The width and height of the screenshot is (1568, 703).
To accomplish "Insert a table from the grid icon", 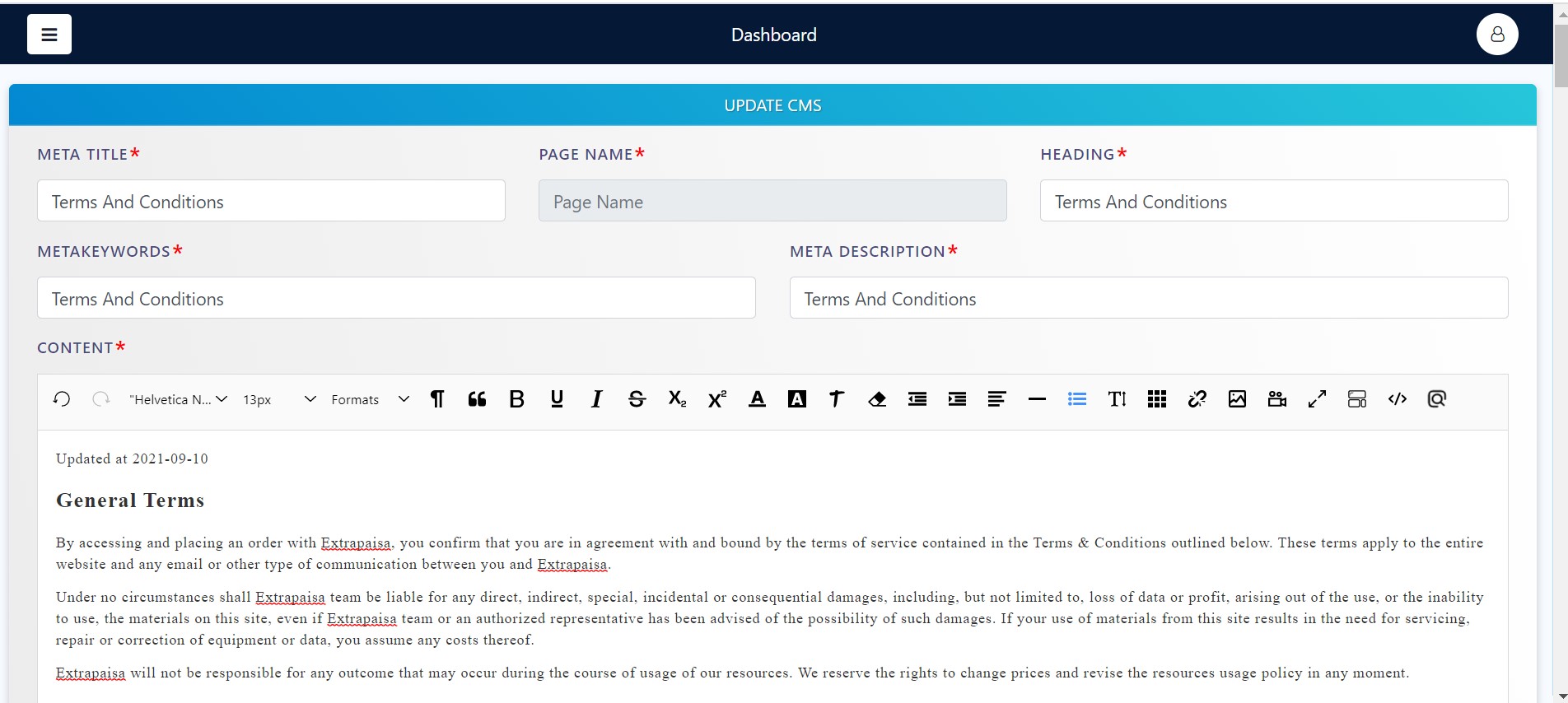I will point(1157,399).
